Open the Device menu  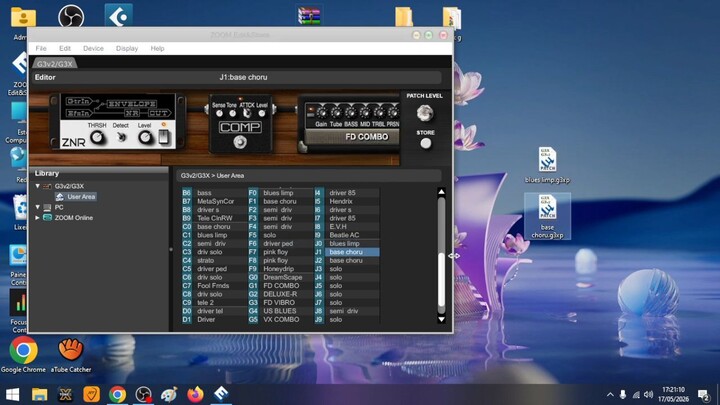pos(93,48)
